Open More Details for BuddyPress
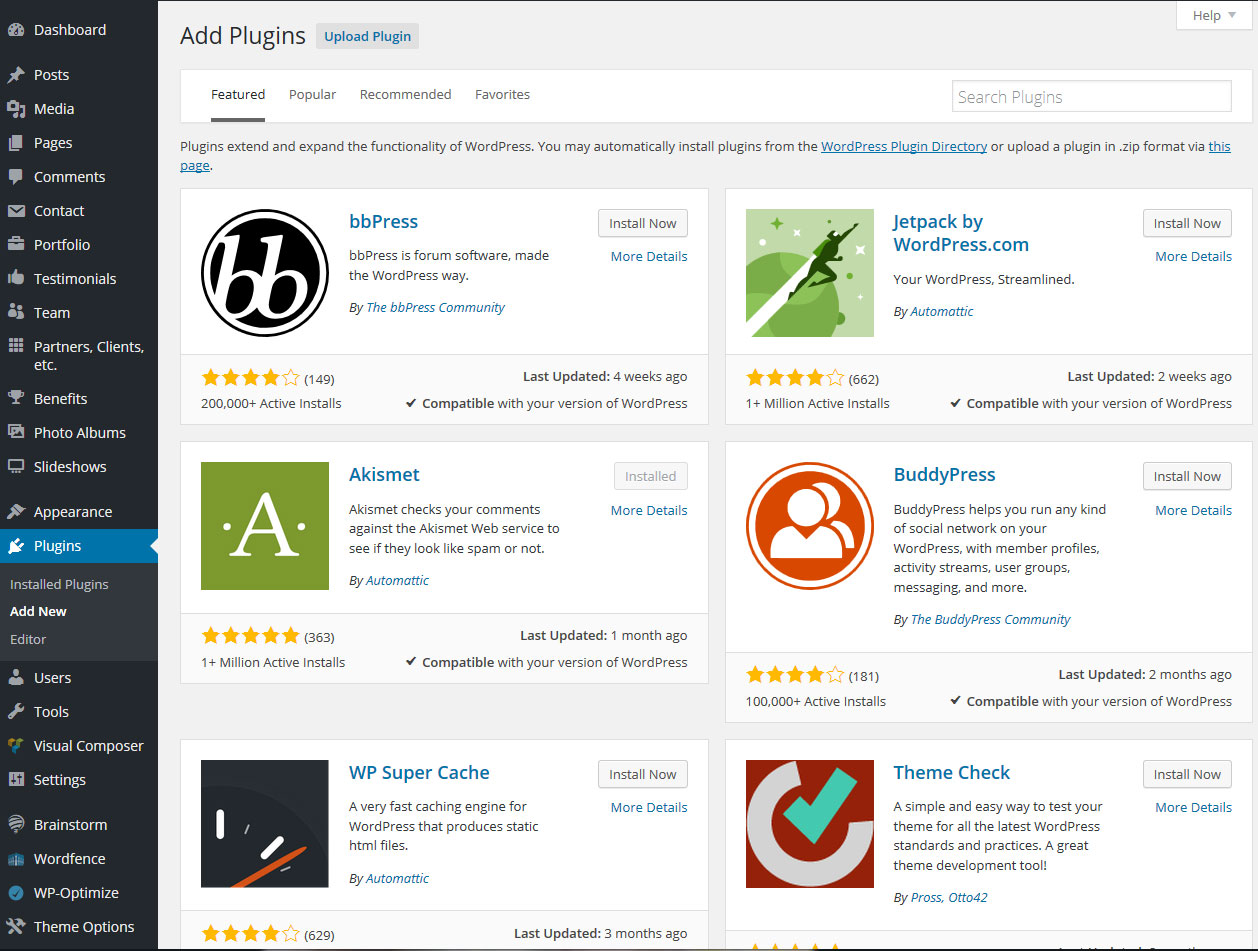1258x951 pixels. click(1193, 510)
